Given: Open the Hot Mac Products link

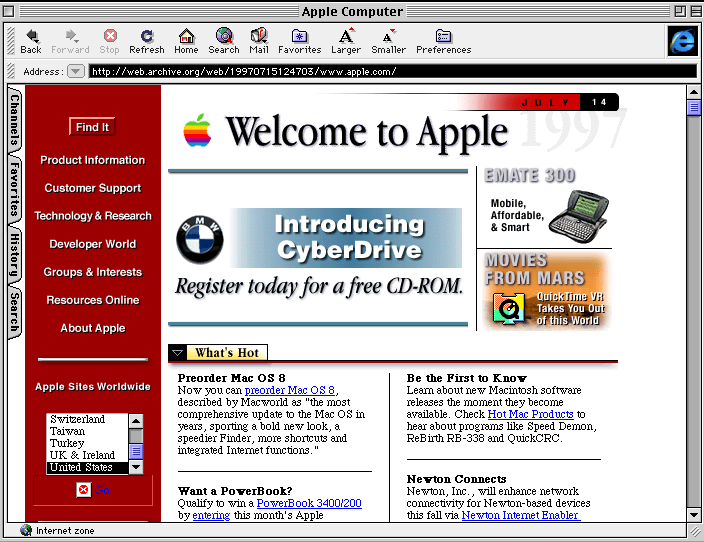Looking at the screenshot, I should coord(530,414).
